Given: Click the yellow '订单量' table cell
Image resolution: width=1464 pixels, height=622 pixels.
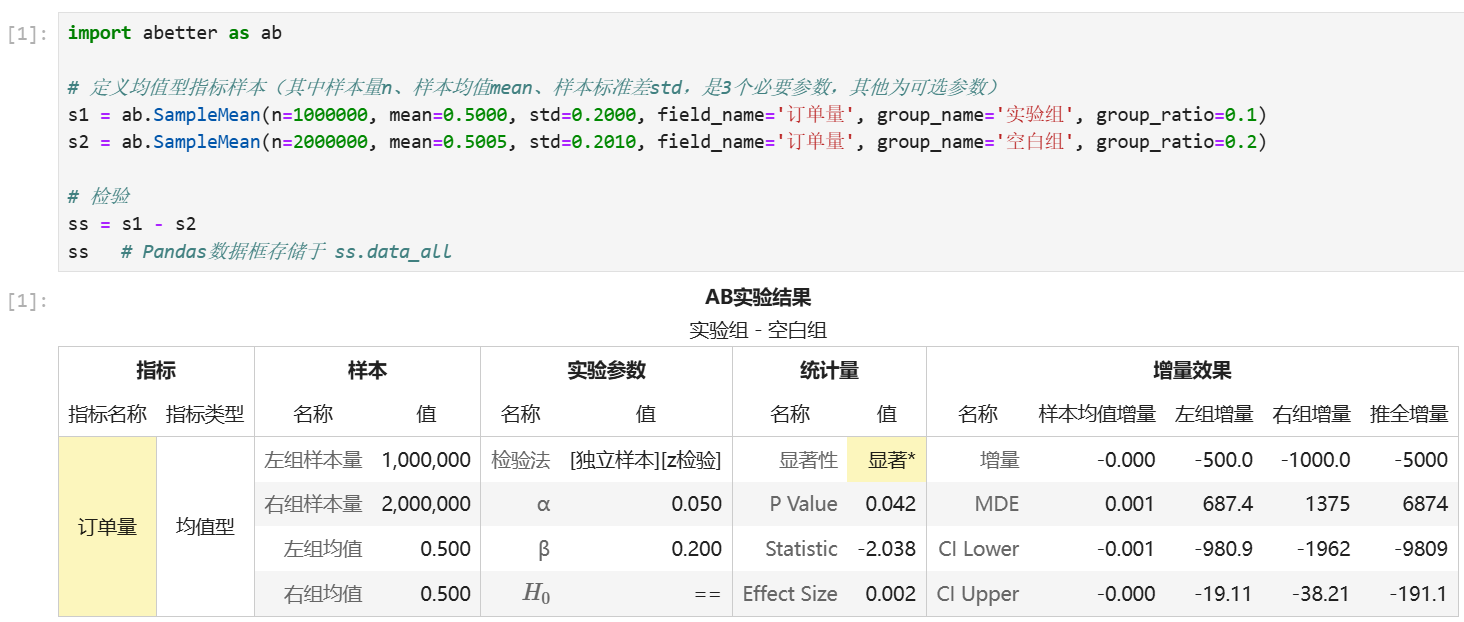Looking at the screenshot, I should click(x=107, y=526).
